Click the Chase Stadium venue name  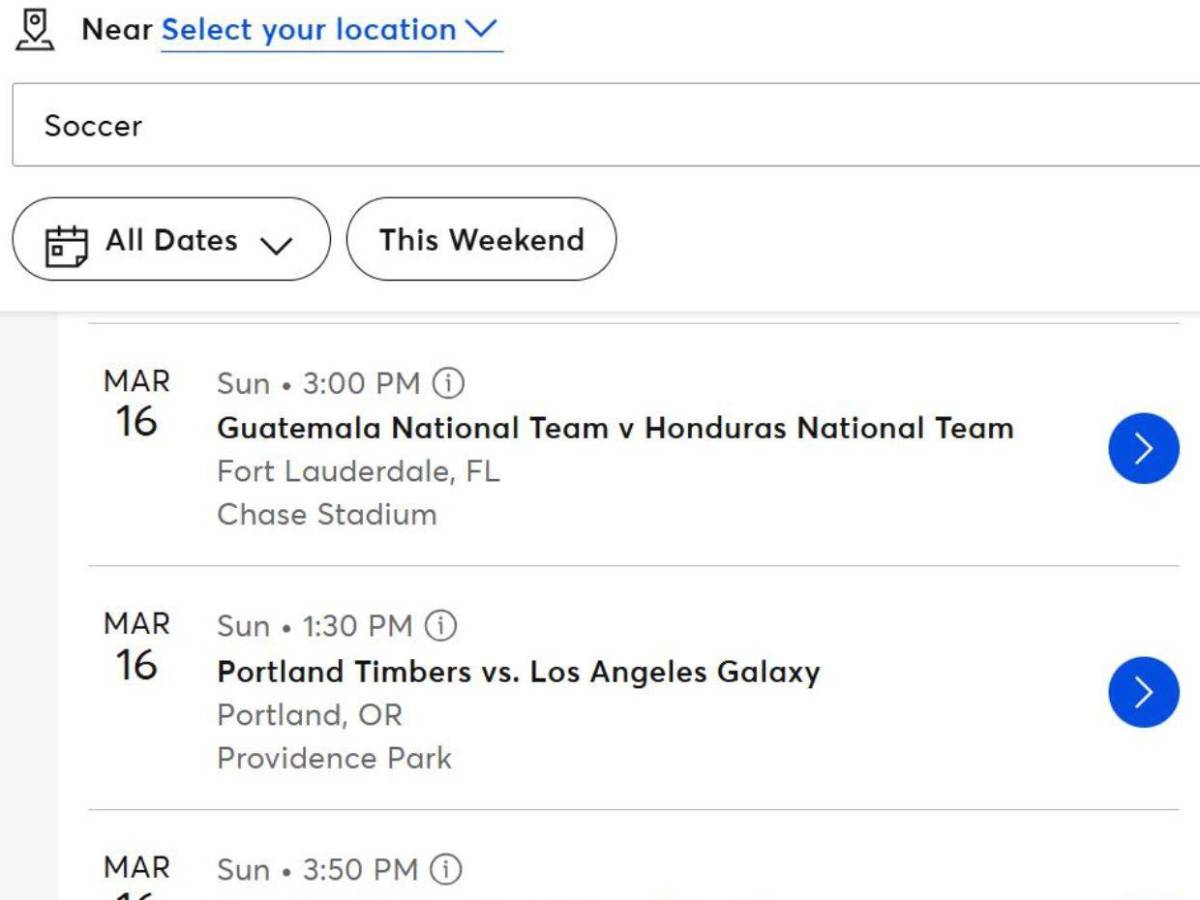[326, 514]
